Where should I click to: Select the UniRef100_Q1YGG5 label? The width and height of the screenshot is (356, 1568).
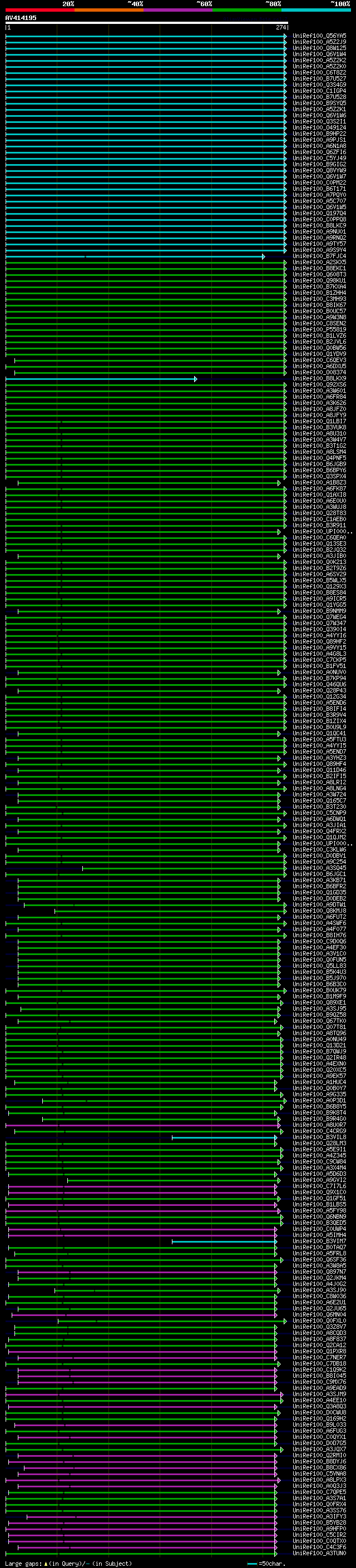[x=319, y=605]
